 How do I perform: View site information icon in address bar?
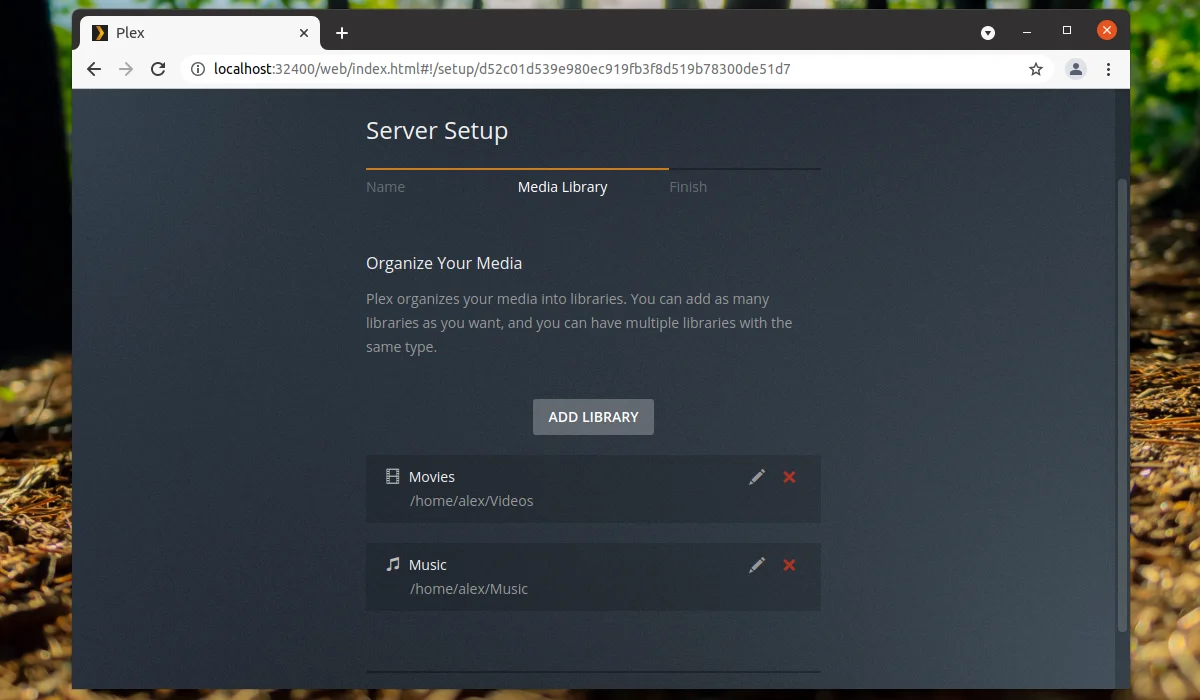[x=197, y=69]
